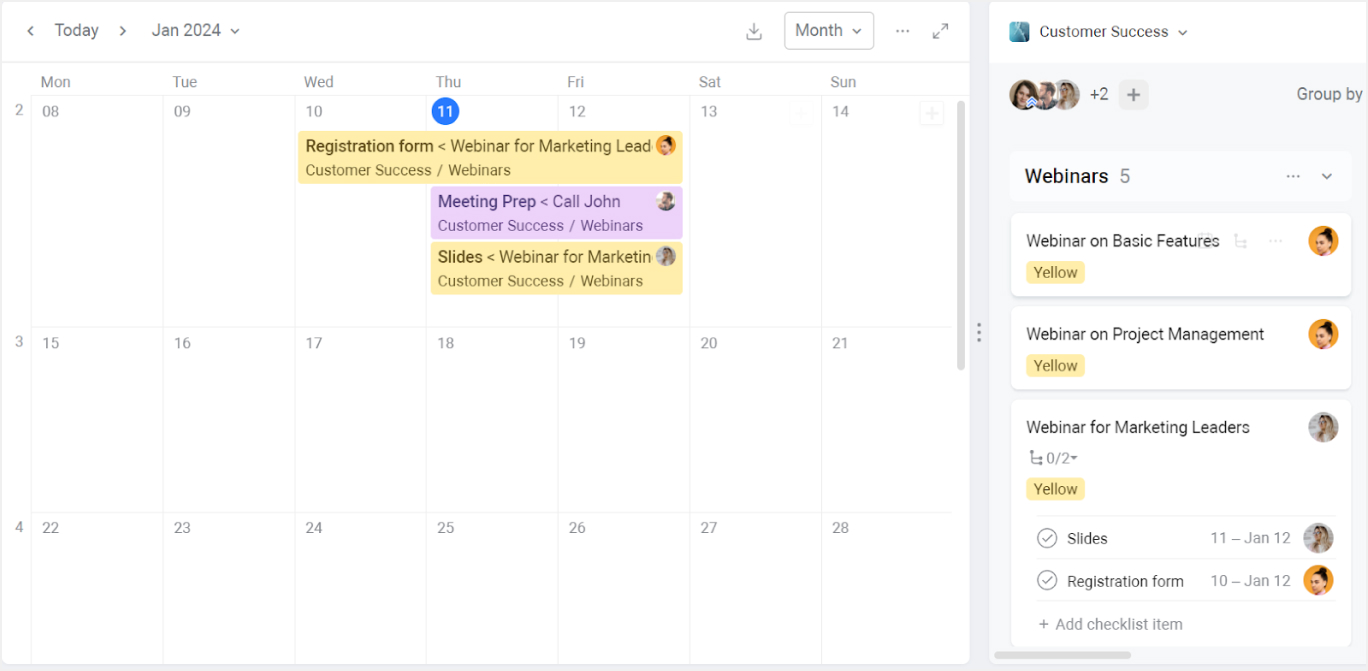The width and height of the screenshot is (1368, 671).
Task: Open the Month view dropdown
Action: tap(828, 31)
